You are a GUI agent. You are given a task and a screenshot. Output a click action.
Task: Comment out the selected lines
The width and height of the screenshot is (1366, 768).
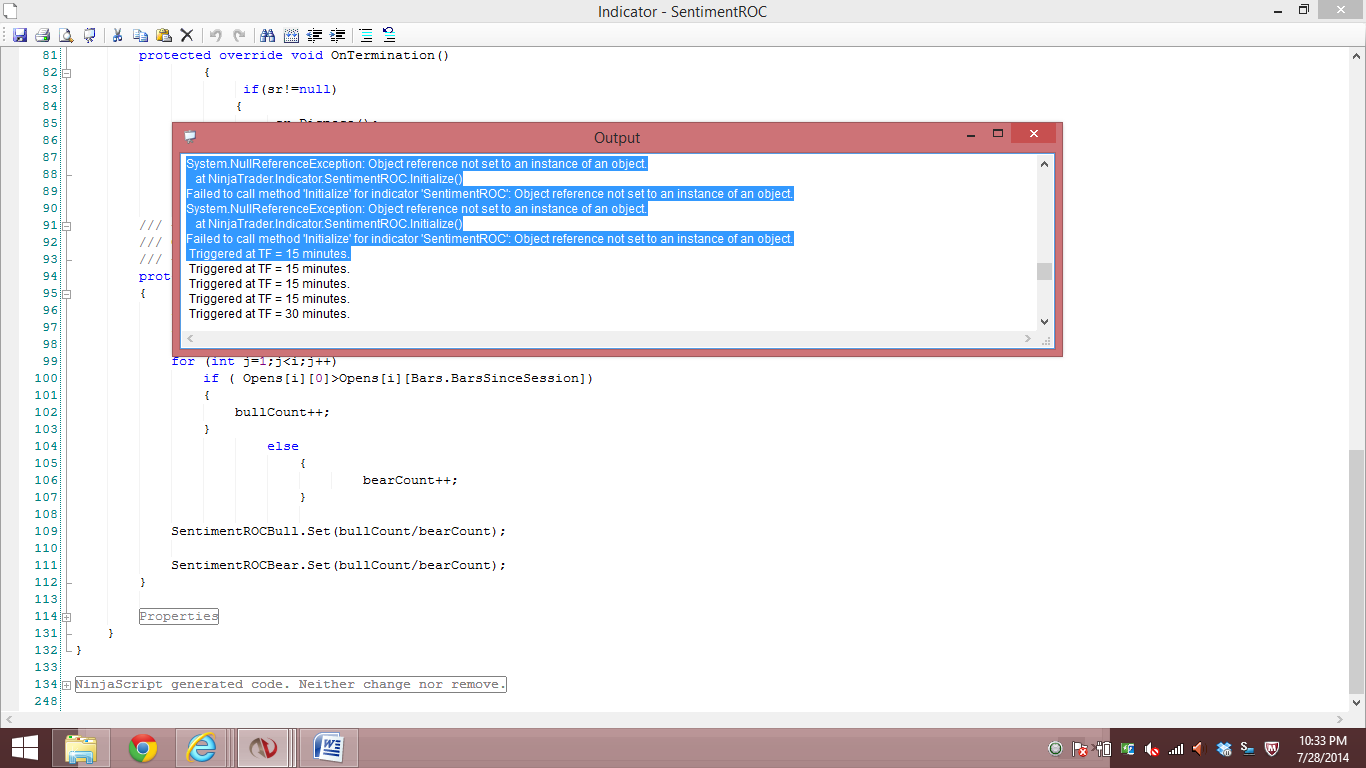click(365, 35)
